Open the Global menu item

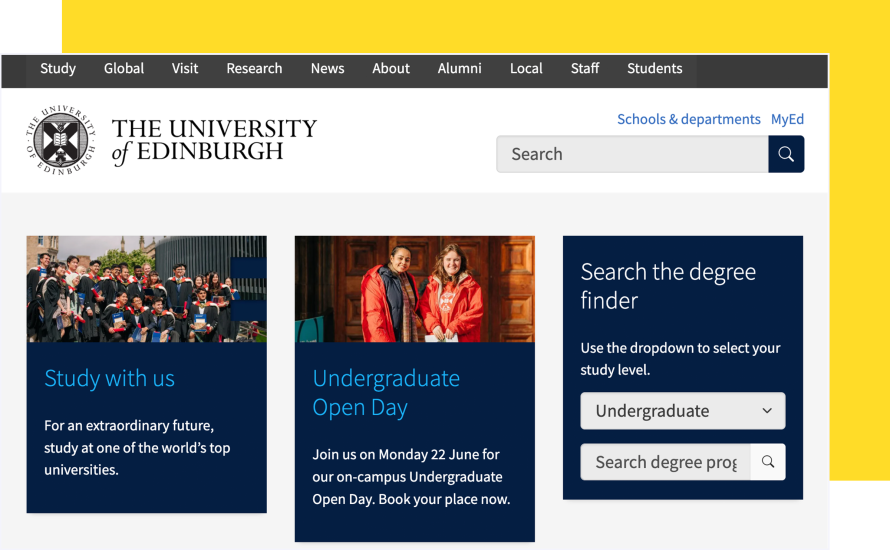124,69
